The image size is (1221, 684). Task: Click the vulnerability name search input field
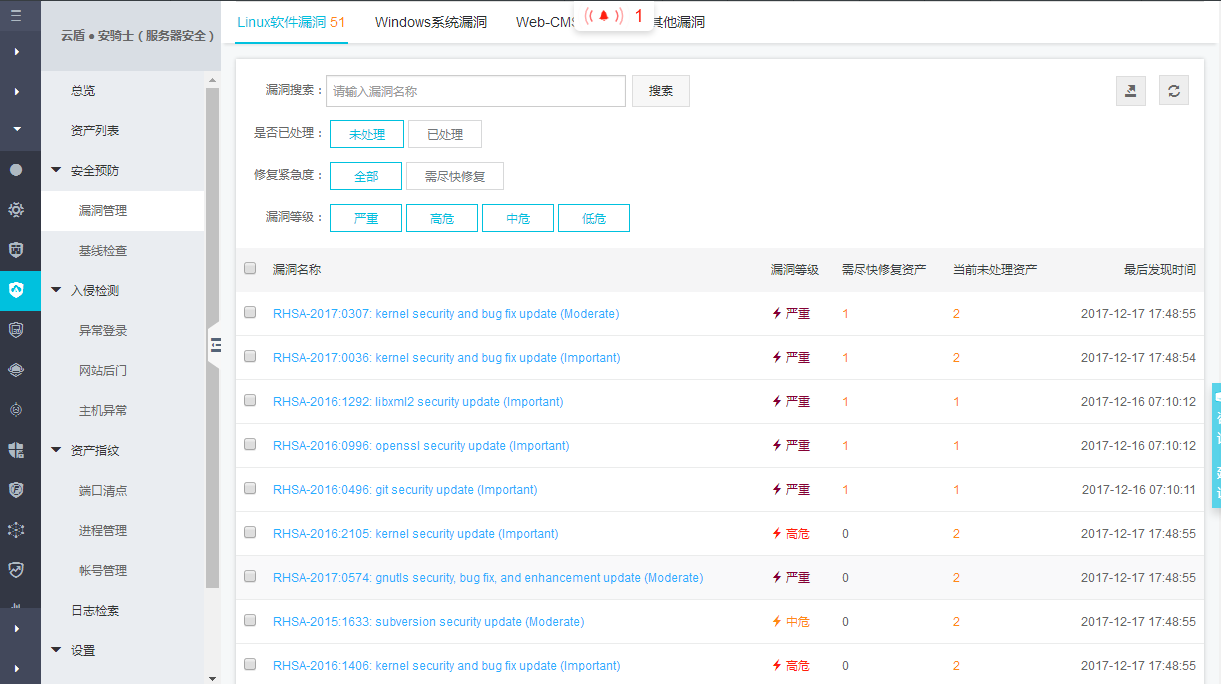(x=476, y=90)
